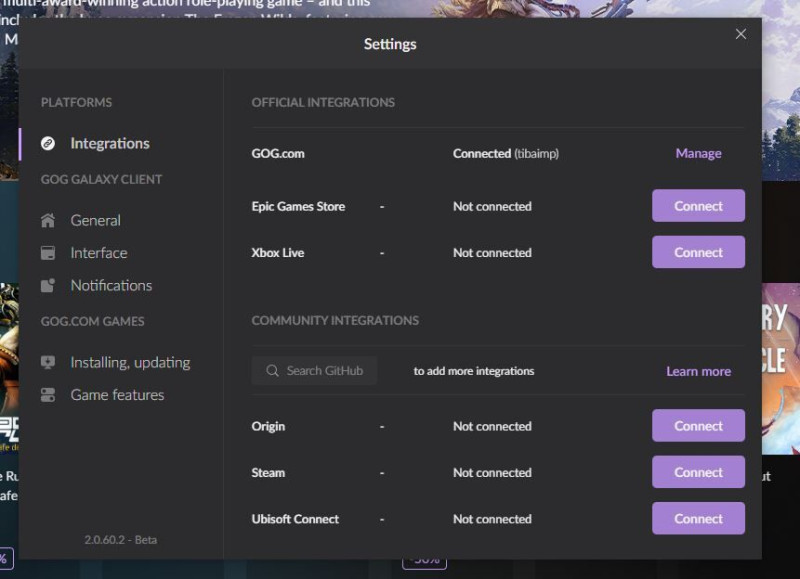Connect Steam integration
800x579 pixels.
tap(698, 472)
